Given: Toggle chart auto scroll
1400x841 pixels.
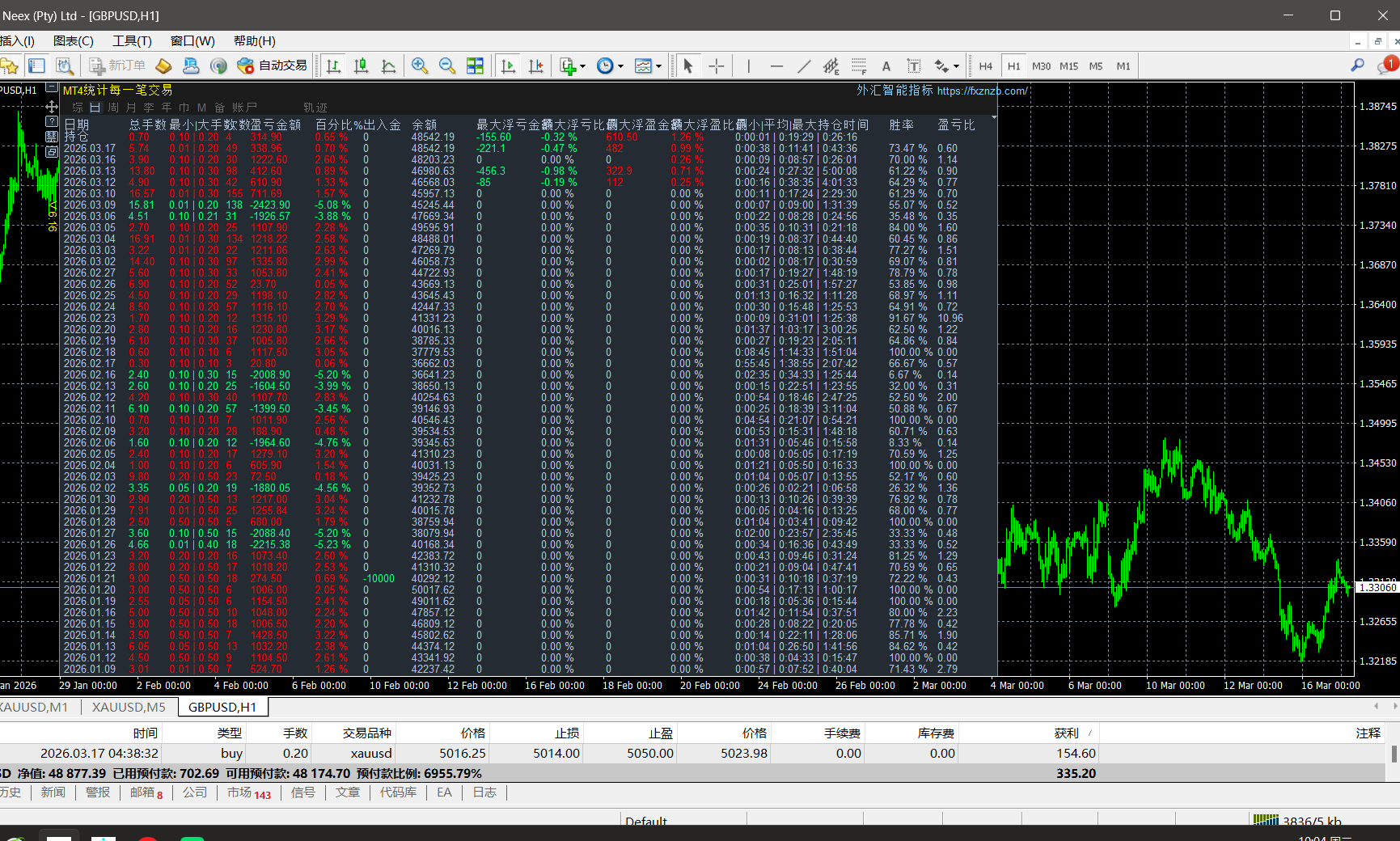Looking at the screenshot, I should tap(508, 66).
